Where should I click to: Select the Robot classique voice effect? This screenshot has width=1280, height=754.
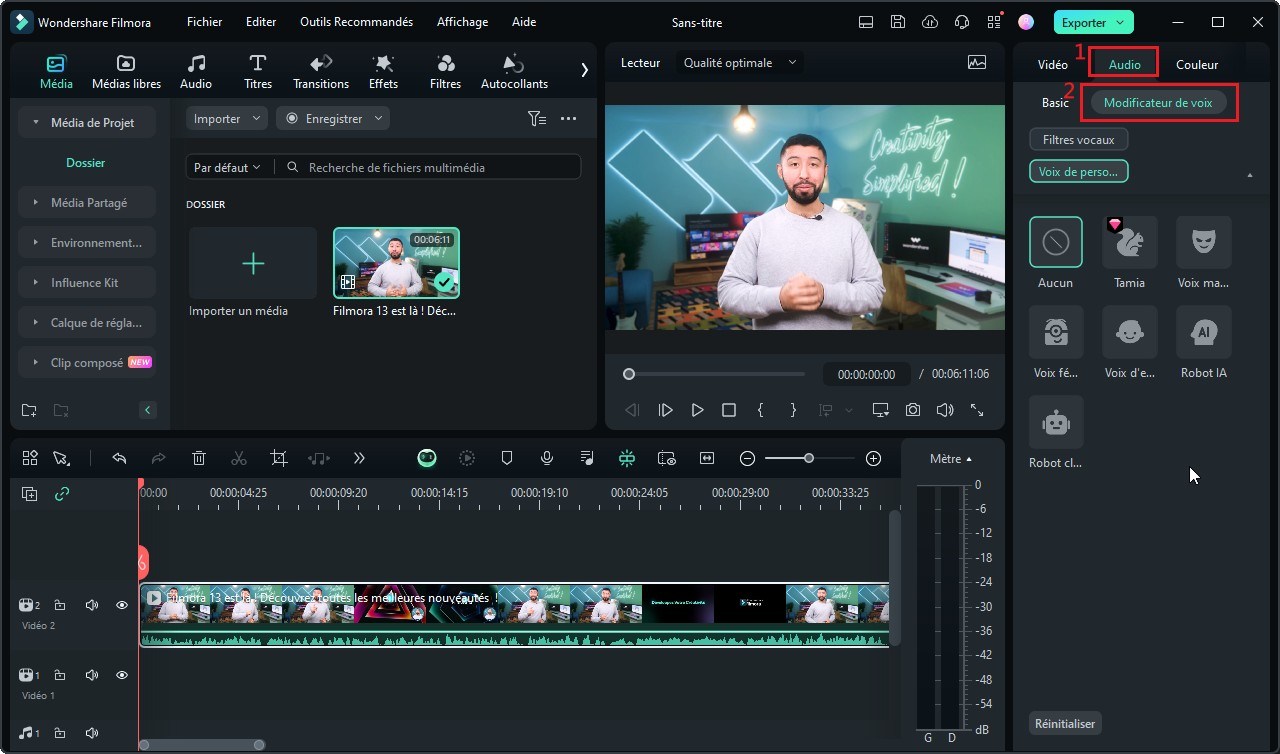click(1056, 422)
